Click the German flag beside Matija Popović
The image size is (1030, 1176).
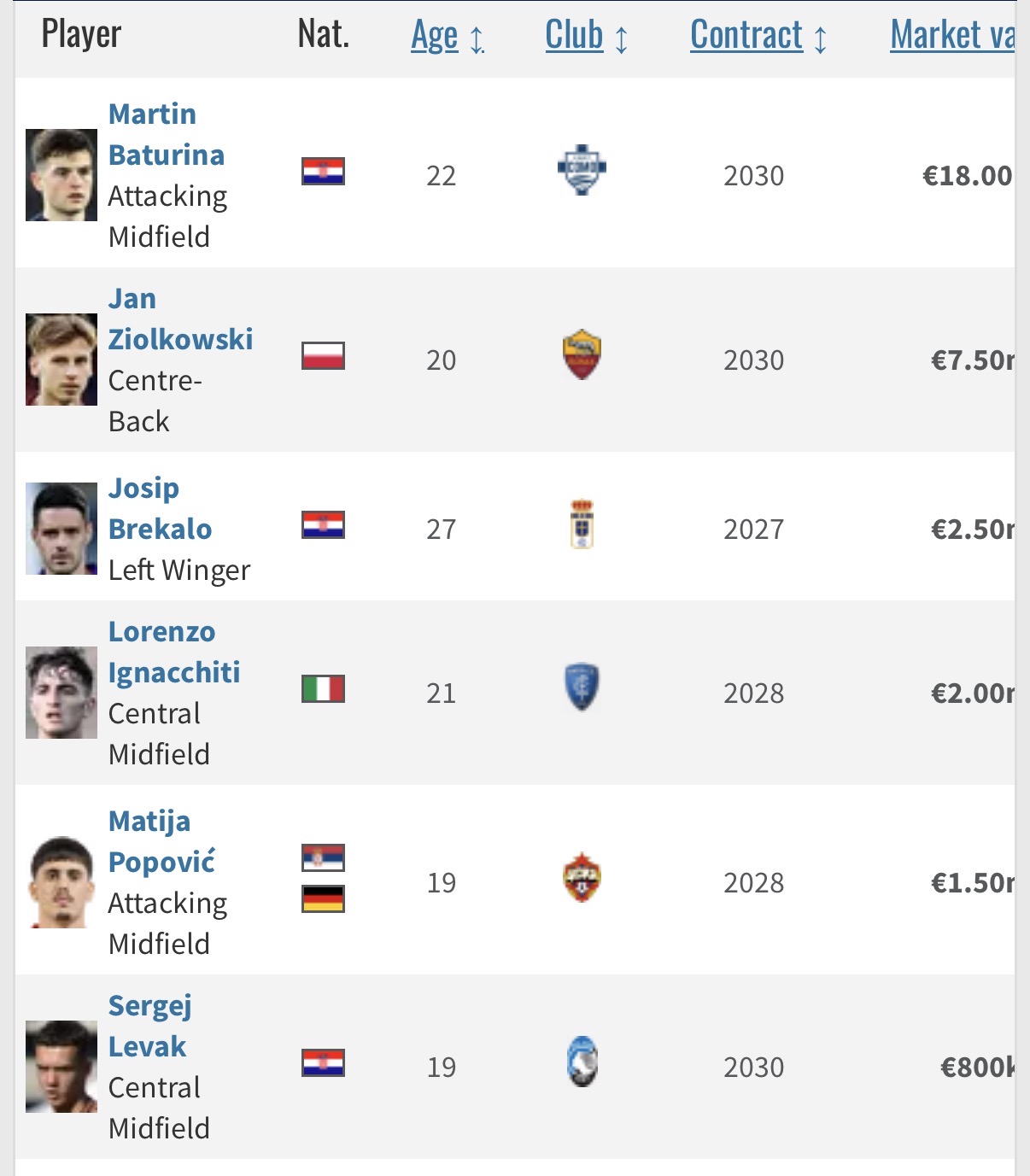[x=323, y=899]
